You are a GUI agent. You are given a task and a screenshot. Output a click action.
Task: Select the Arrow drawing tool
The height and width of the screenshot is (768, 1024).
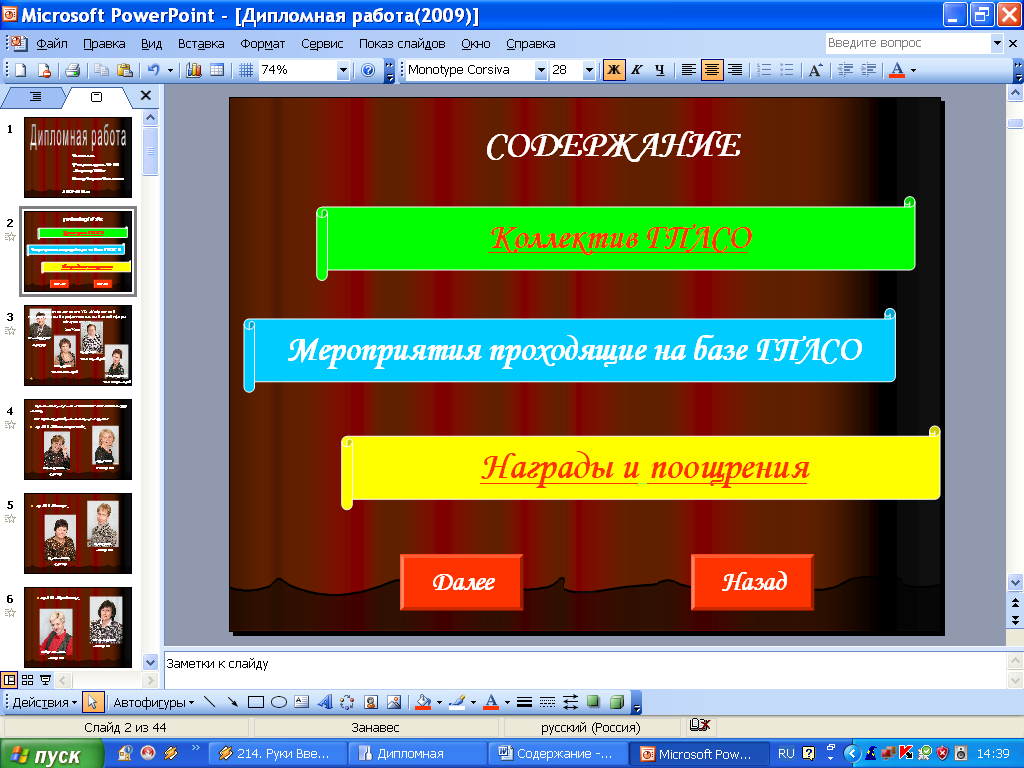click(x=232, y=702)
